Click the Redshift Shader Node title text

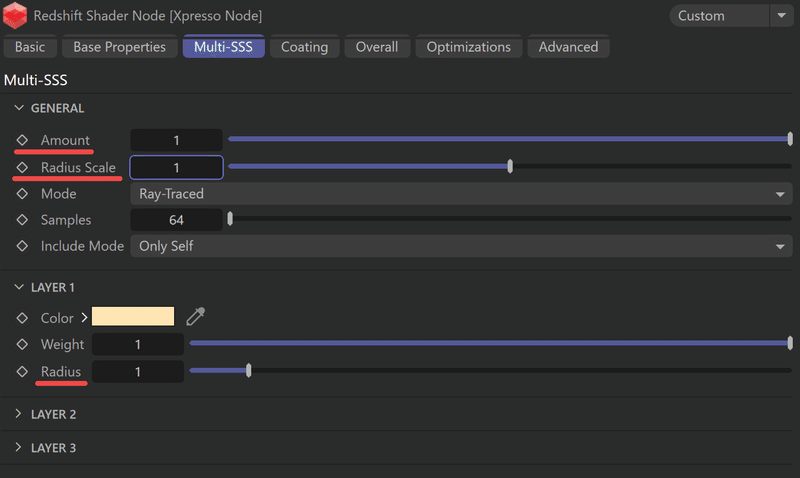pos(147,16)
